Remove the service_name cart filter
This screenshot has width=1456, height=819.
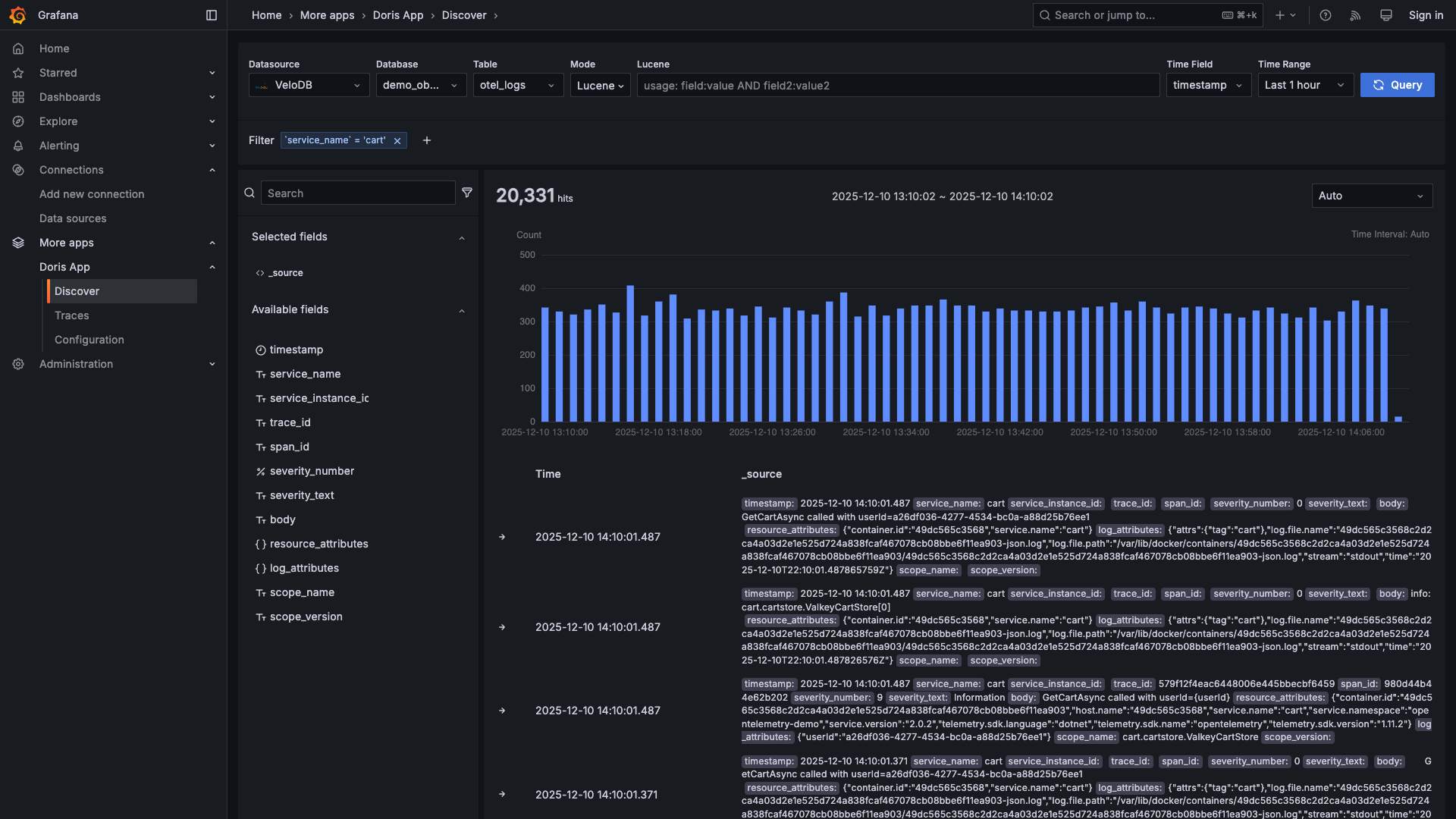click(x=397, y=141)
